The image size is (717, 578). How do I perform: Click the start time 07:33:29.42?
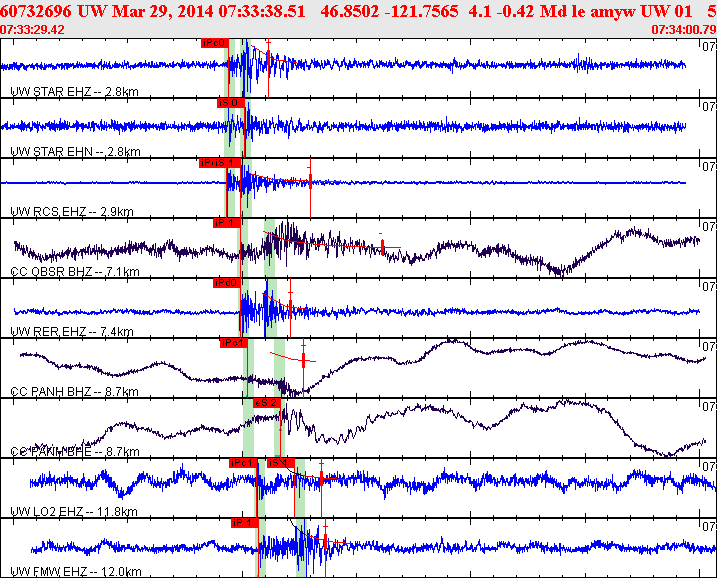[32, 30]
